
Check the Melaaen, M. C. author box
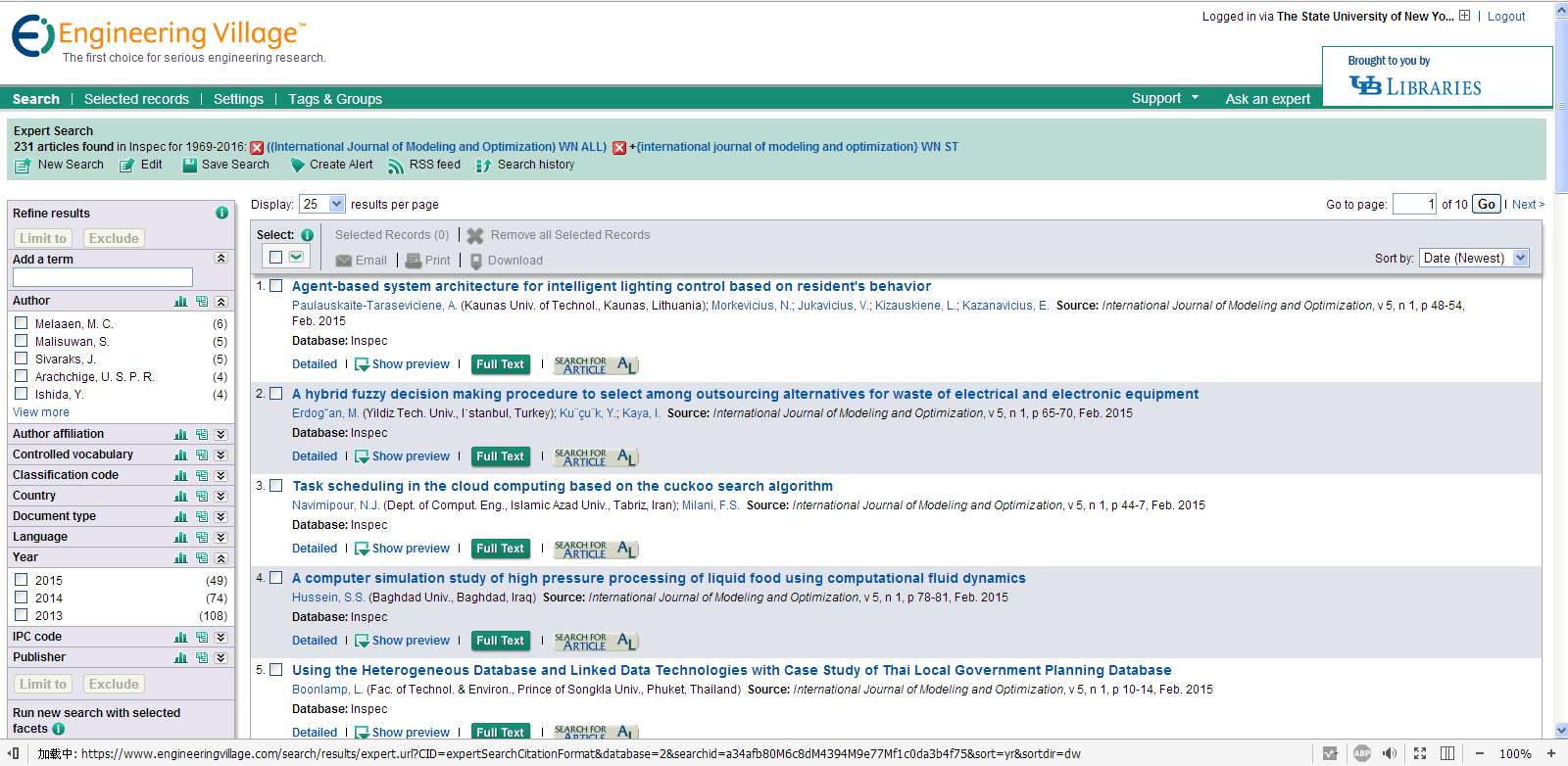(21, 323)
